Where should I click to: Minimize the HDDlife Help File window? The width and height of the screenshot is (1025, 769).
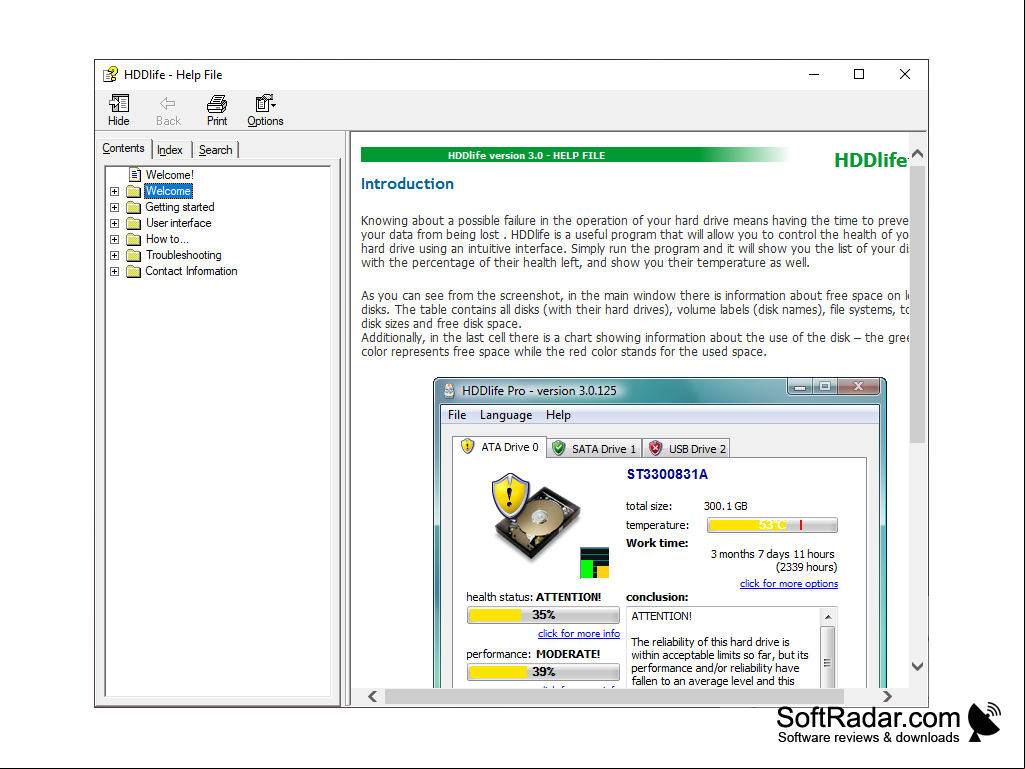tap(814, 75)
